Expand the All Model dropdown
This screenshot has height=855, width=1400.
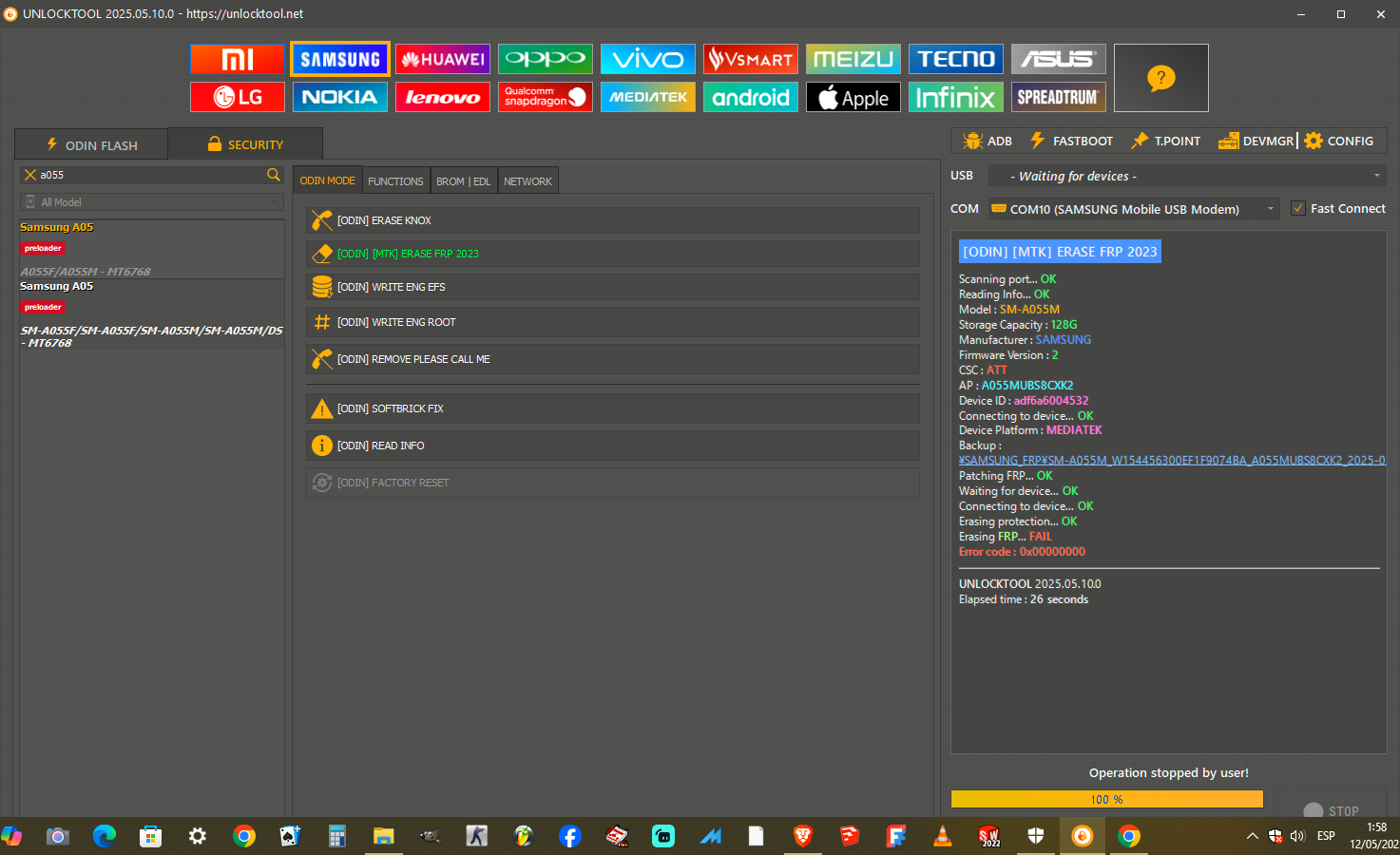click(x=152, y=202)
